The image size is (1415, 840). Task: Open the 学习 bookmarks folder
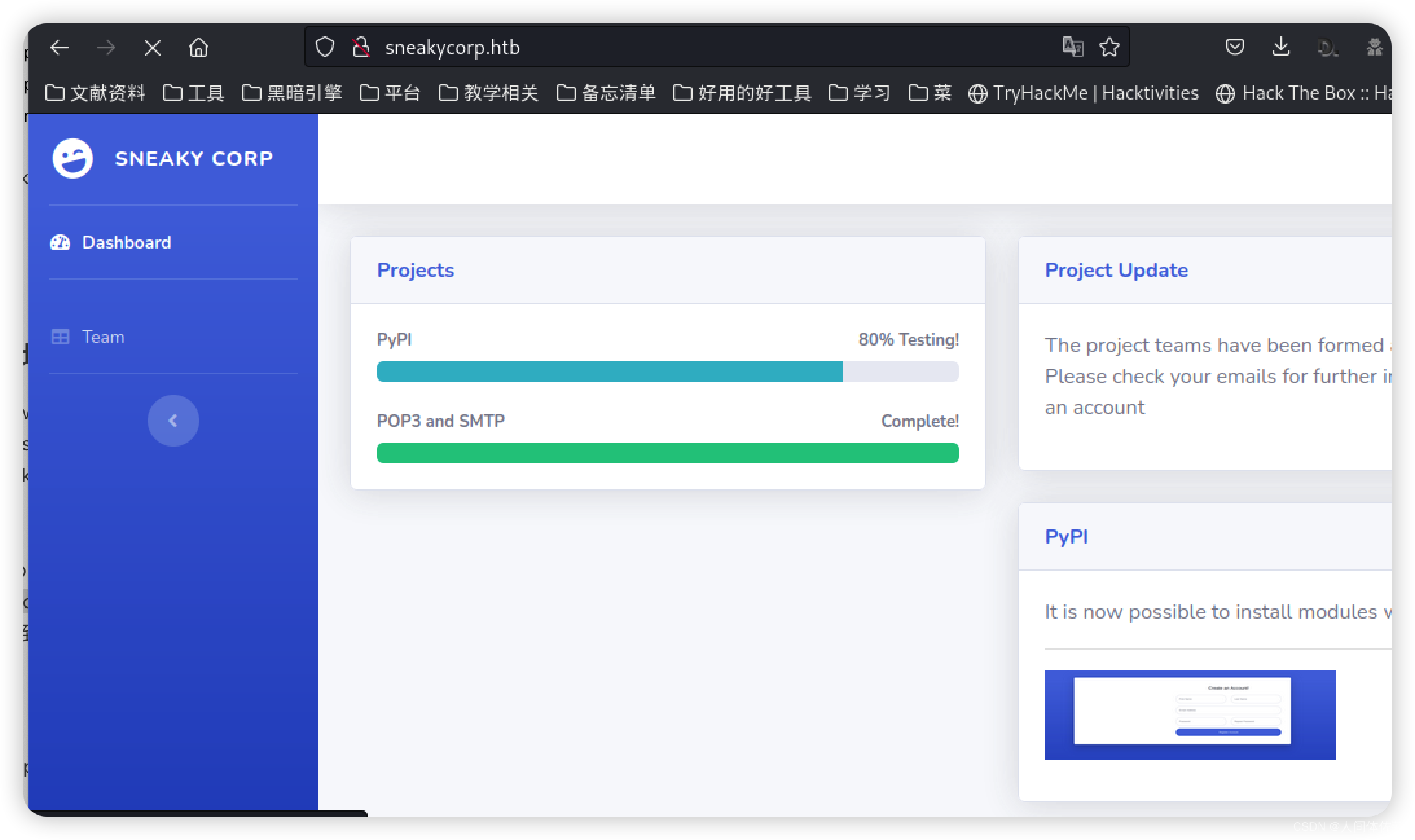[x=860, y=93]
